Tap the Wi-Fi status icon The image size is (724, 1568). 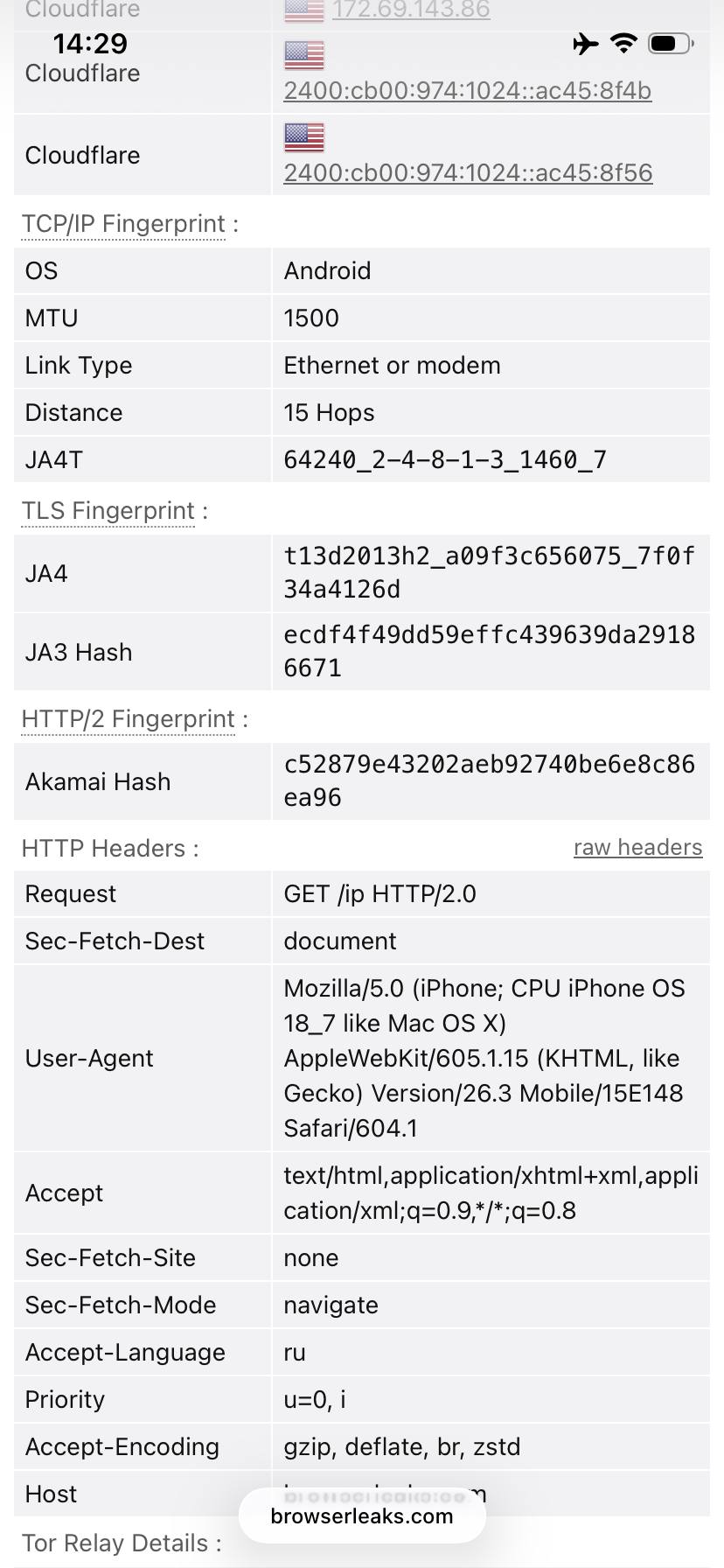click(623, 43)
